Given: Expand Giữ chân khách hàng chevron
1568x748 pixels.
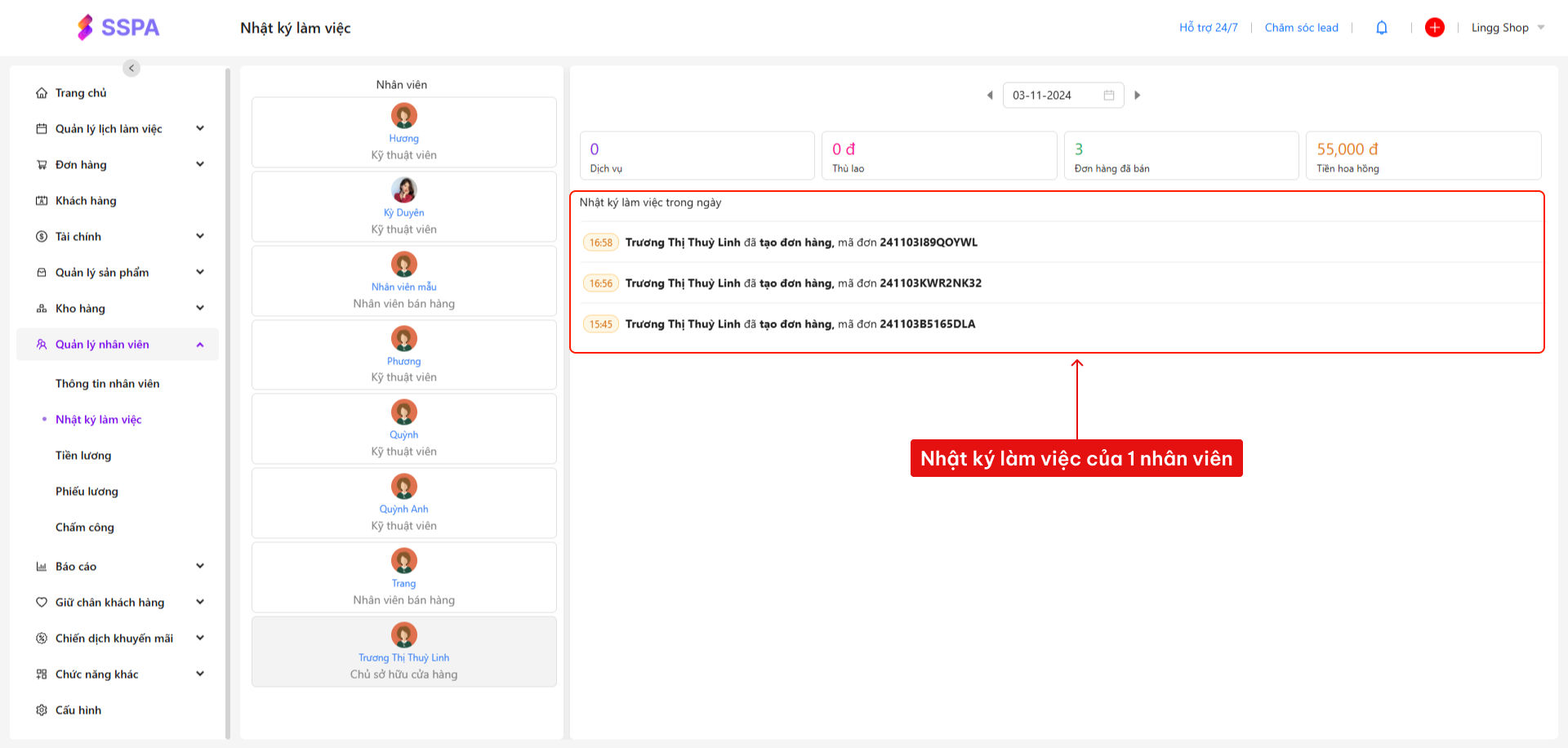Looking at the screenshot, I should pyautogui.click(x=200, y=603).
